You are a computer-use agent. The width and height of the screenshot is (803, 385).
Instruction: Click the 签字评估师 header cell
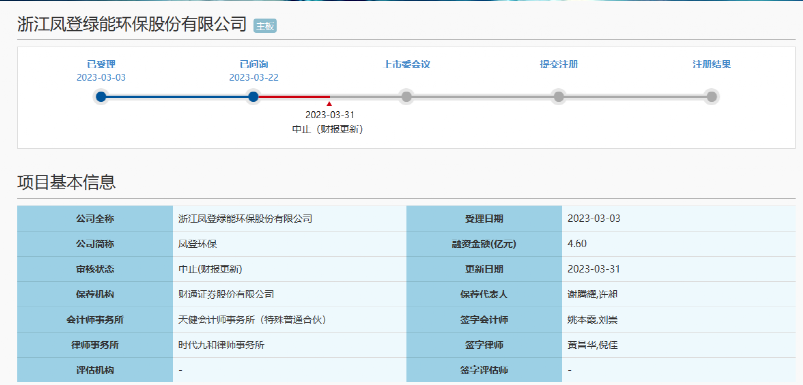coord(484,370)
